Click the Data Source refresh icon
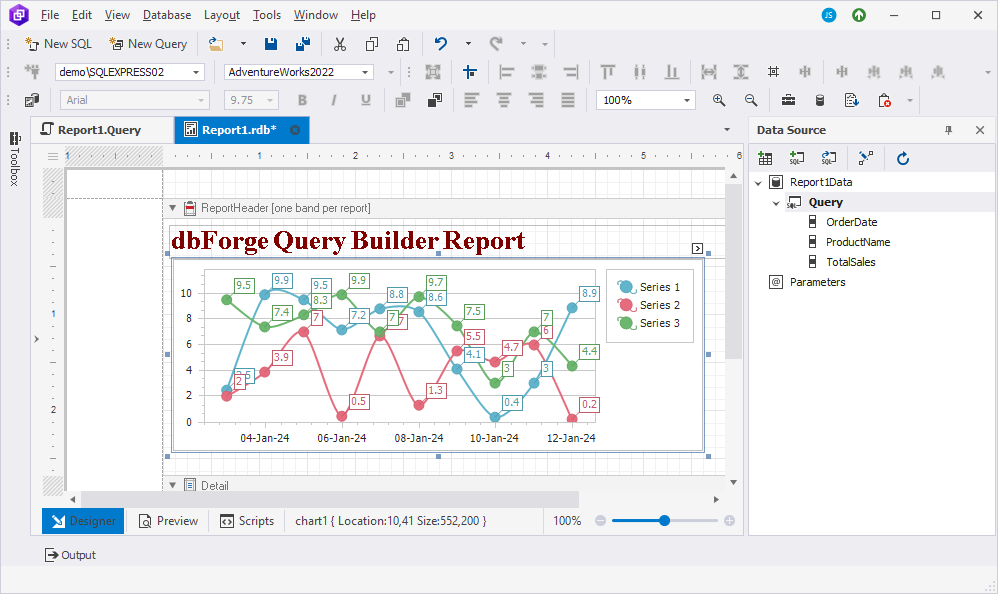Image resolution: width=998 pixels, height=594 pixels. pos(903,159)
